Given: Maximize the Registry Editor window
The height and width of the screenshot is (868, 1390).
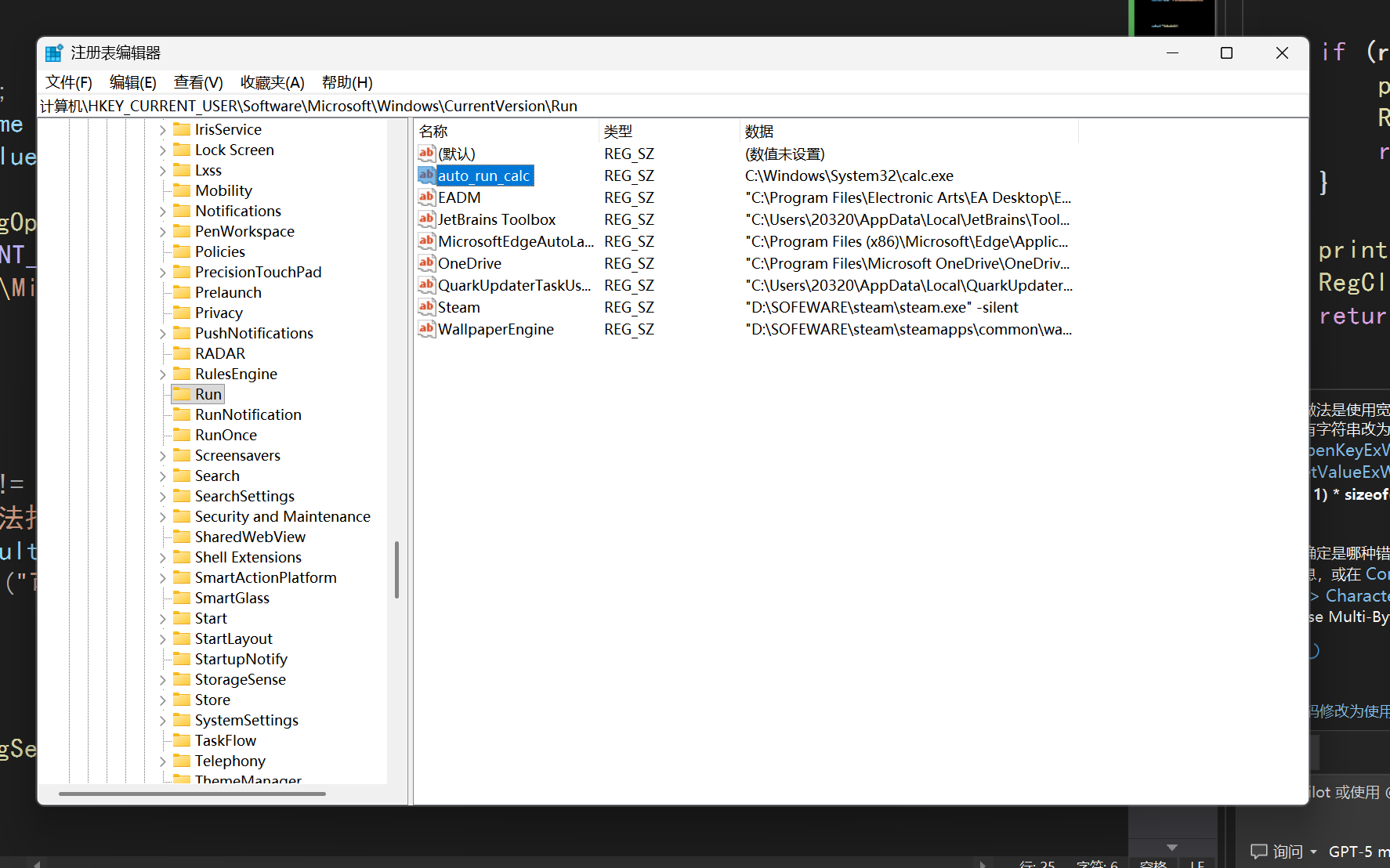Looking at the screenshot, I should (1227, 52).
